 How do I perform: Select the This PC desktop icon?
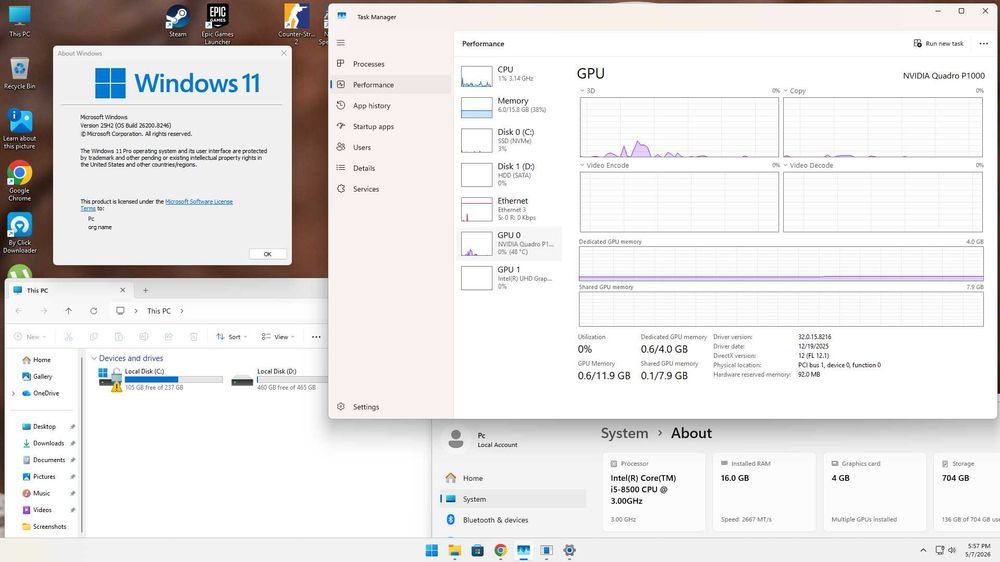point(20,21)
